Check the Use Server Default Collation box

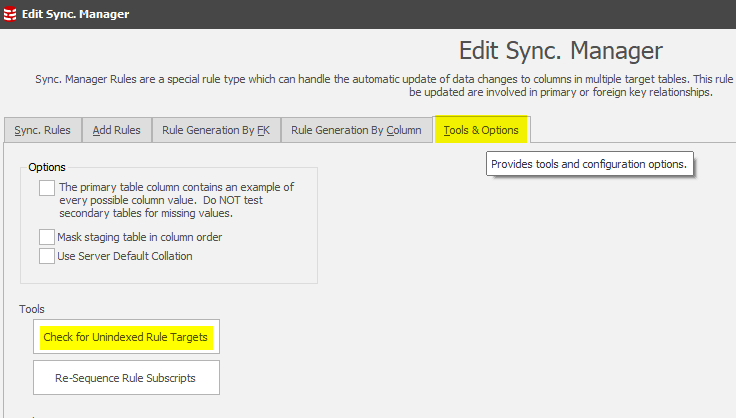pos(47,256)
